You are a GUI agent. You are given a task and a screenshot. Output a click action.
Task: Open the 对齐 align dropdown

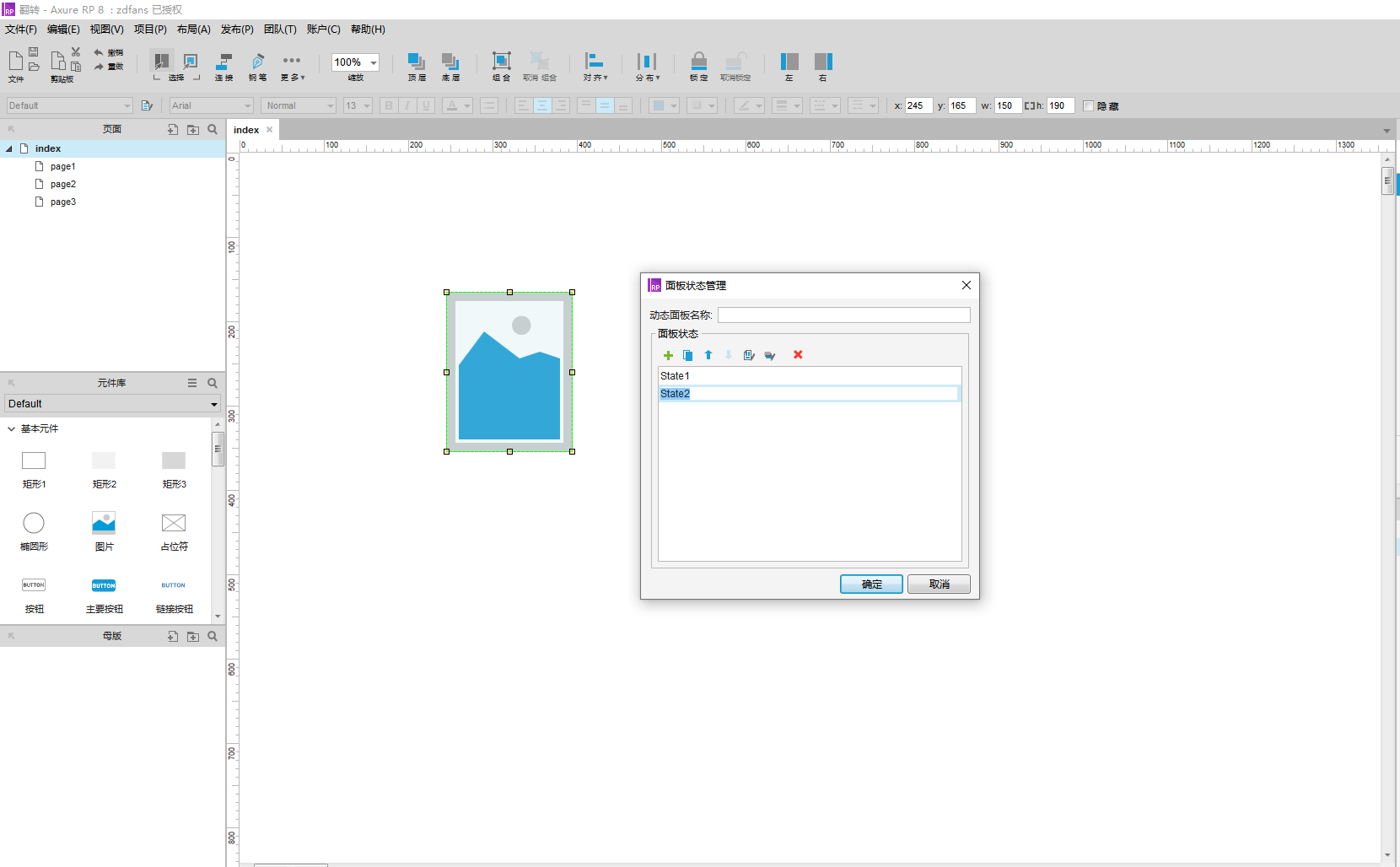(595, 66)
